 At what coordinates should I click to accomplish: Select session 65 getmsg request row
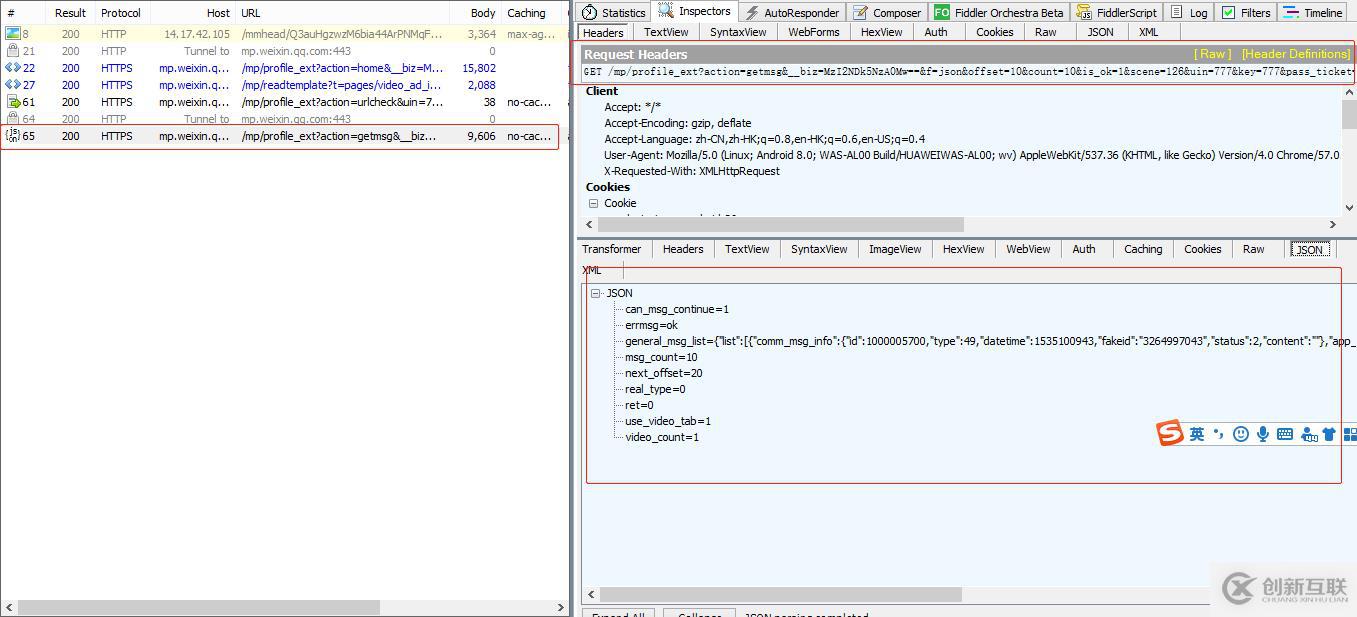coord(280,136)
